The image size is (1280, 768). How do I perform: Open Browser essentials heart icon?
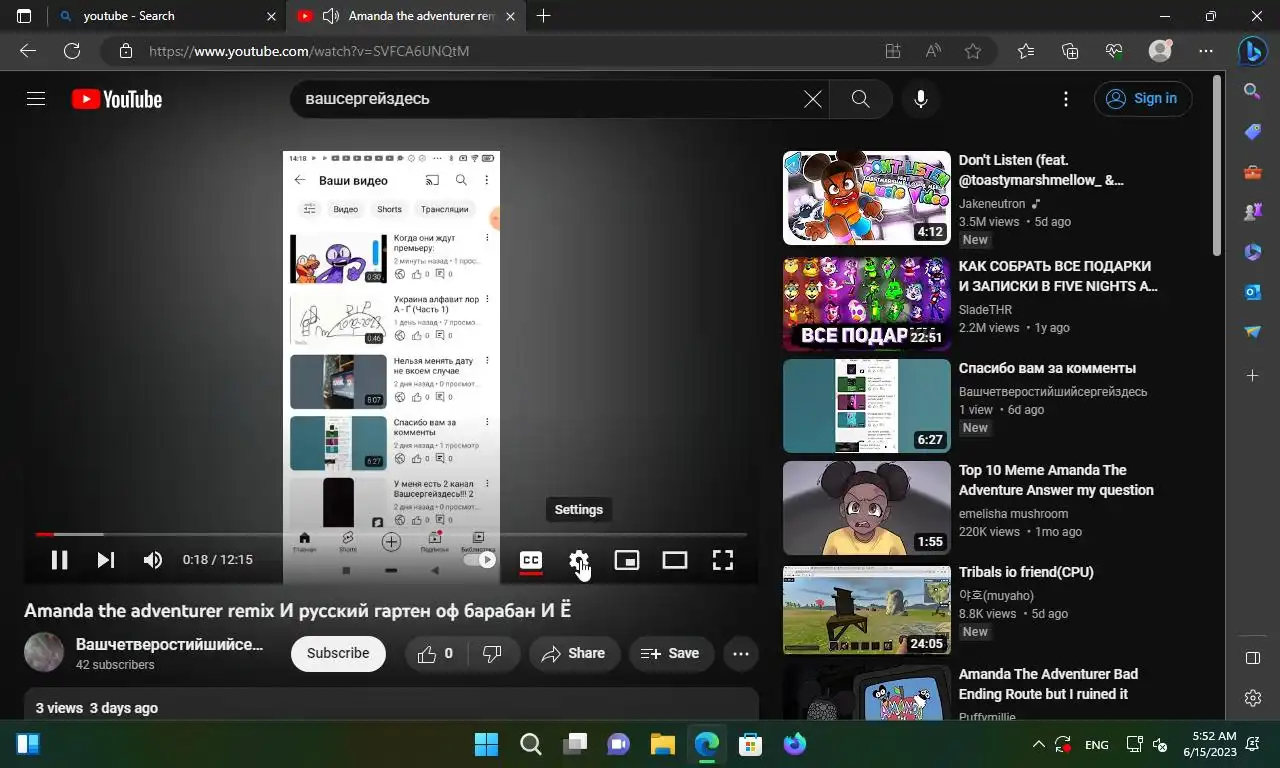click(x=1115, y=51)
